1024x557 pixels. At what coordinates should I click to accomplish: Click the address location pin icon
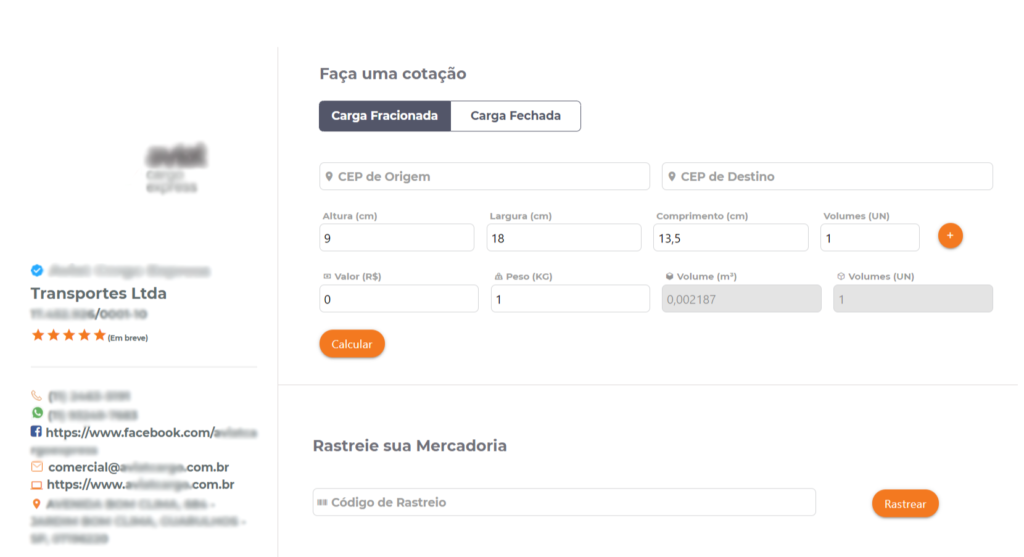click(37, 503)
